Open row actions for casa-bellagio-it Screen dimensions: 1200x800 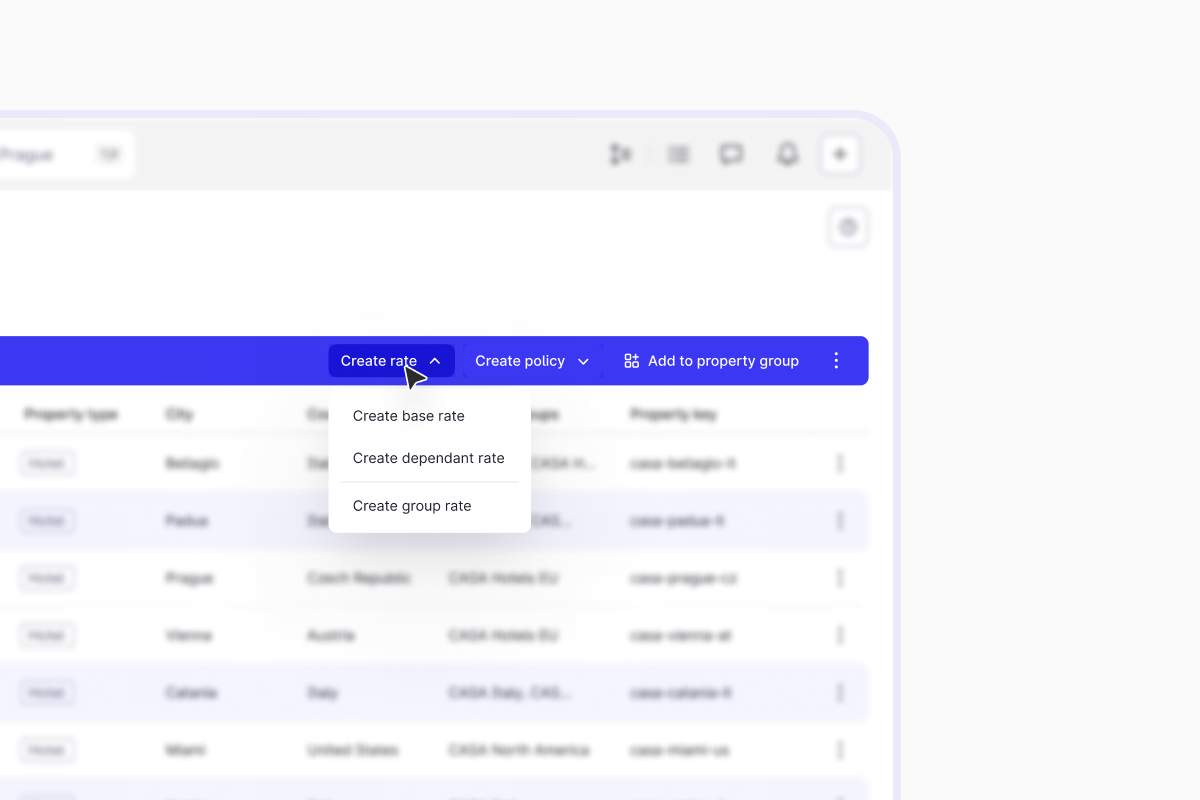pos(840,463)
